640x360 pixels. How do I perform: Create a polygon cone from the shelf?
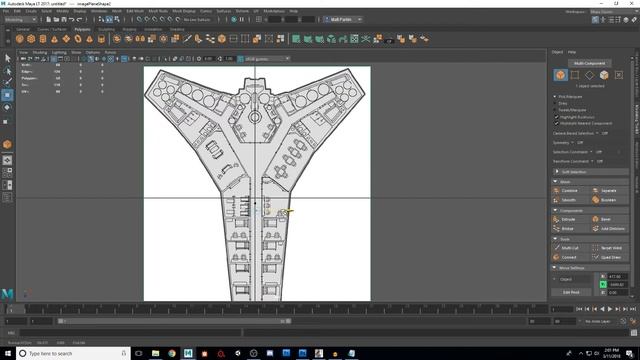54,39
